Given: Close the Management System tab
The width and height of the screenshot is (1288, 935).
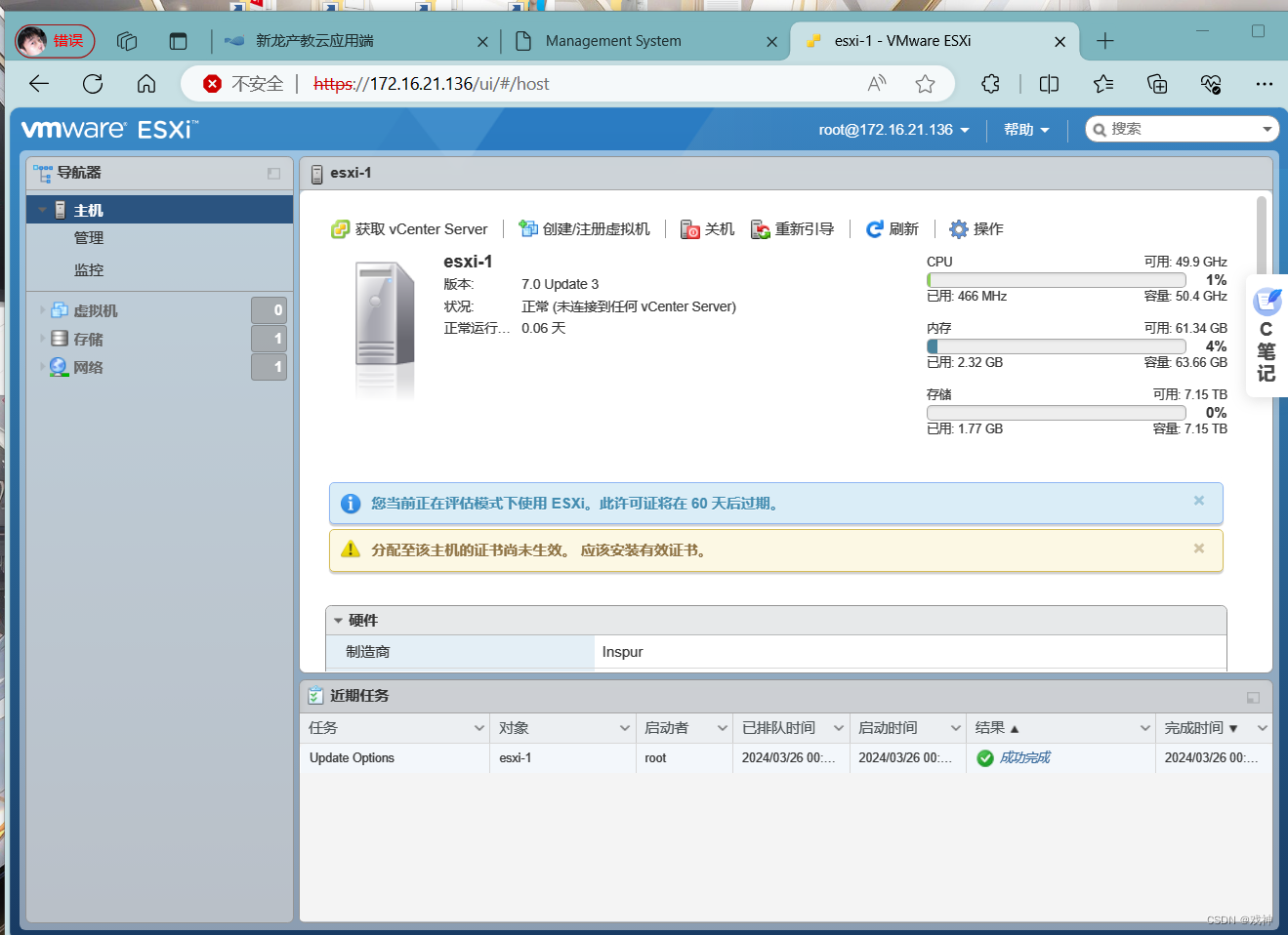Looking at the screenshot, I should 772,42.
